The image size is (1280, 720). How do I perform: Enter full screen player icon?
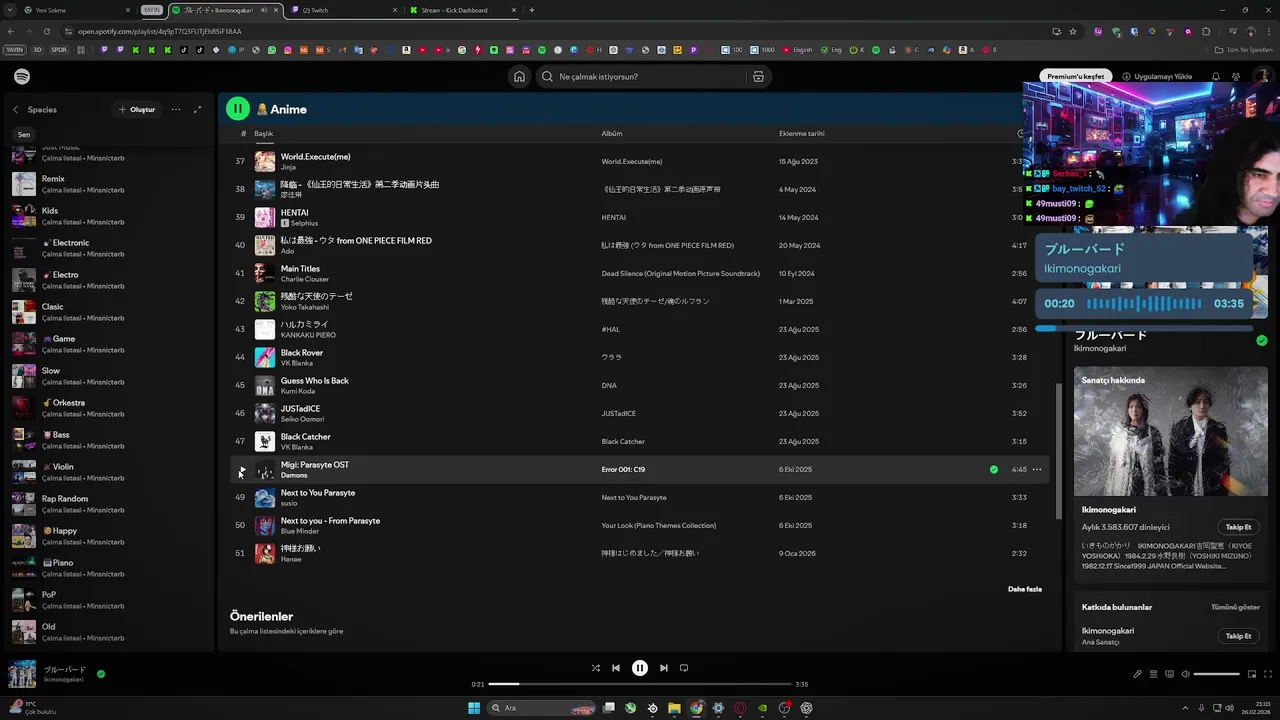point(1267,674)
